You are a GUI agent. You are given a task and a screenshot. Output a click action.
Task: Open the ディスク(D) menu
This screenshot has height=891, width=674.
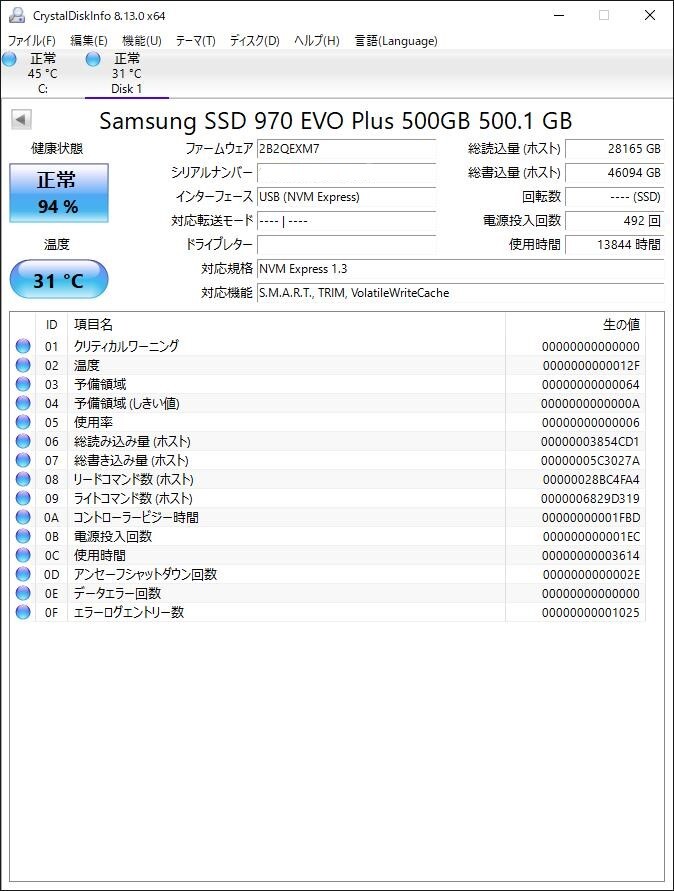point(255,41)
